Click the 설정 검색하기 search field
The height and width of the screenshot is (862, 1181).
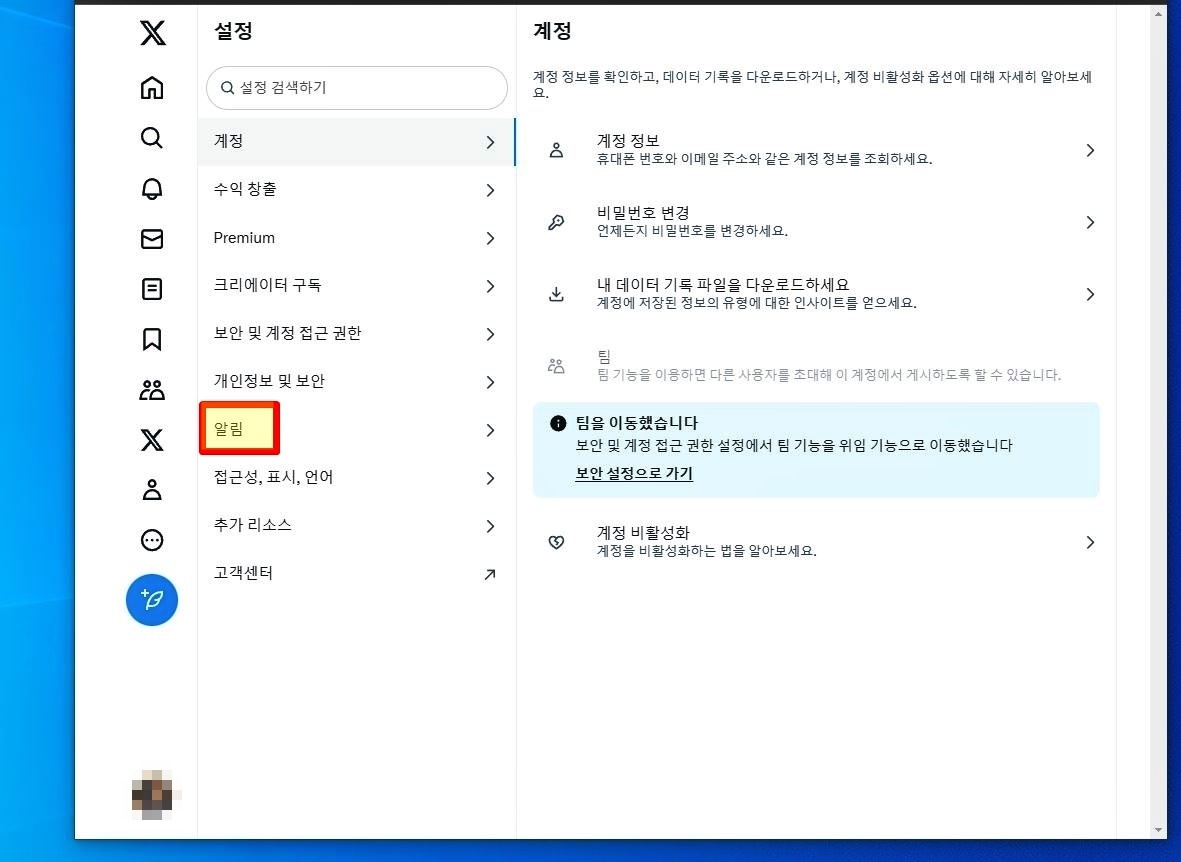(357, 87)
